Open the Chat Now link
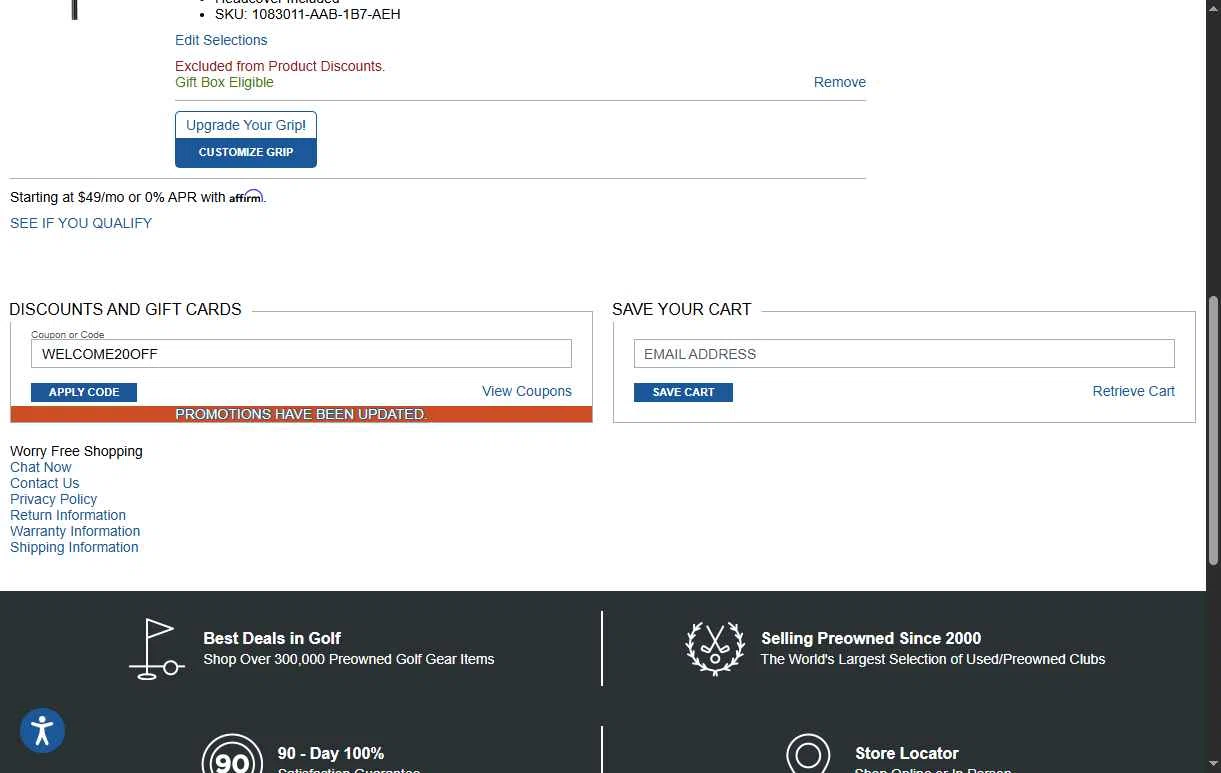 [41, 467]
